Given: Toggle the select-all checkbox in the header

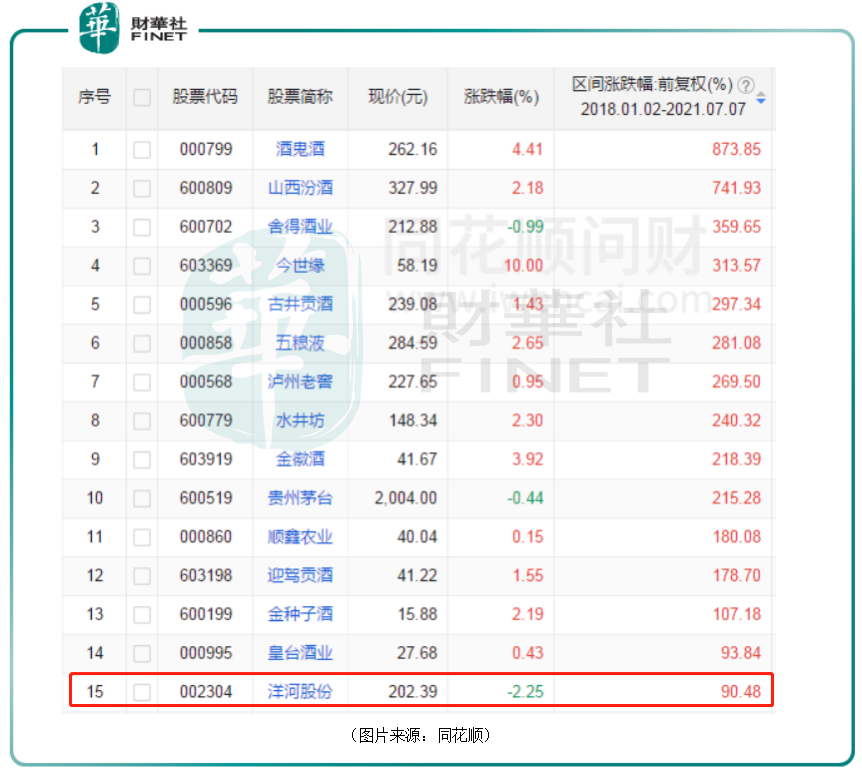Looking at the screenshot, I should [142, 97].
